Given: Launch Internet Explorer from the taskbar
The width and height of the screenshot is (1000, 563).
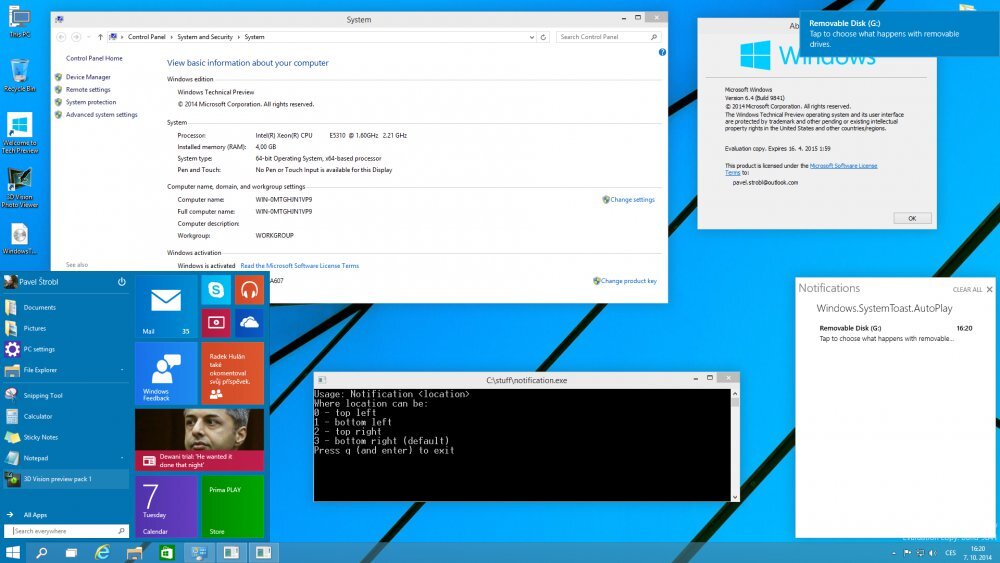Looking at the screenshot, I should pyautogui.click(x=102, y=553).
